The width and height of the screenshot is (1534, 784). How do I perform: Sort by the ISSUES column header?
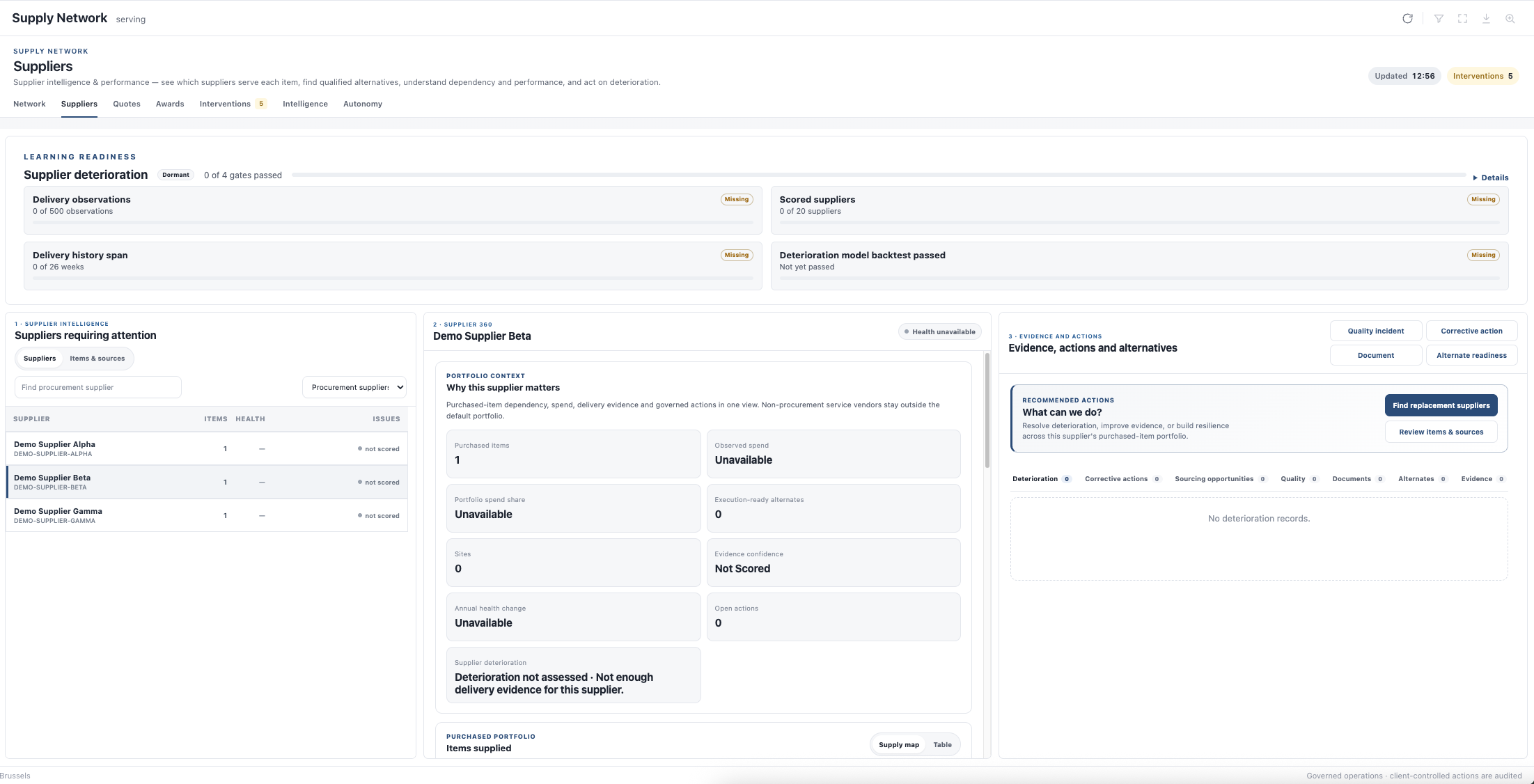pyautogui.click(x=386, y=419)
